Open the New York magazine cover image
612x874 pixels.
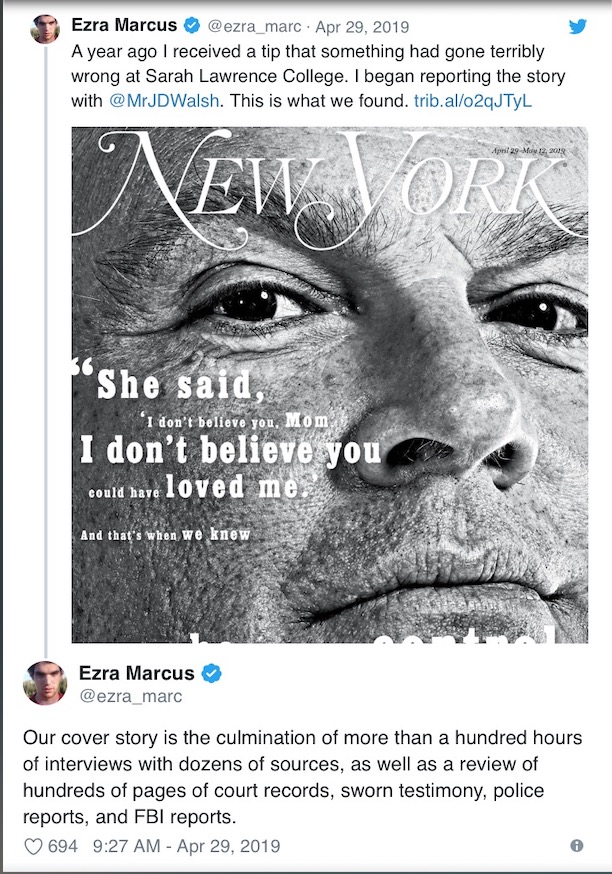point(329,385)
